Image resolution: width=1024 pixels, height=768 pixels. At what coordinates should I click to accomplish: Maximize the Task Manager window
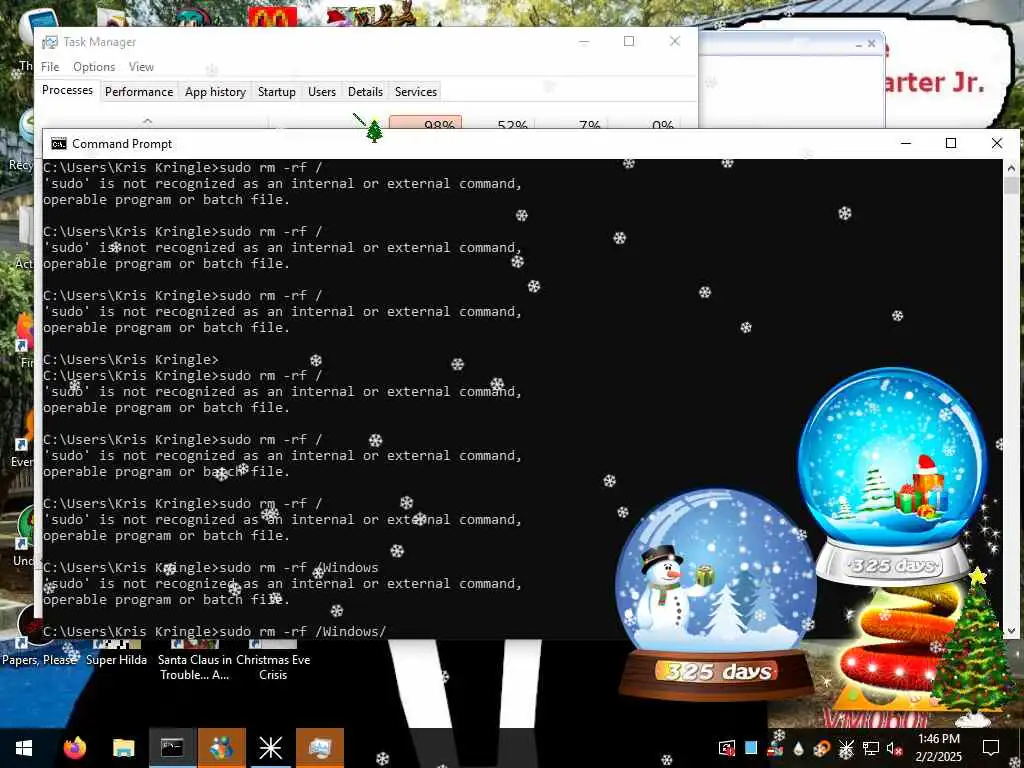click(629, 42)
